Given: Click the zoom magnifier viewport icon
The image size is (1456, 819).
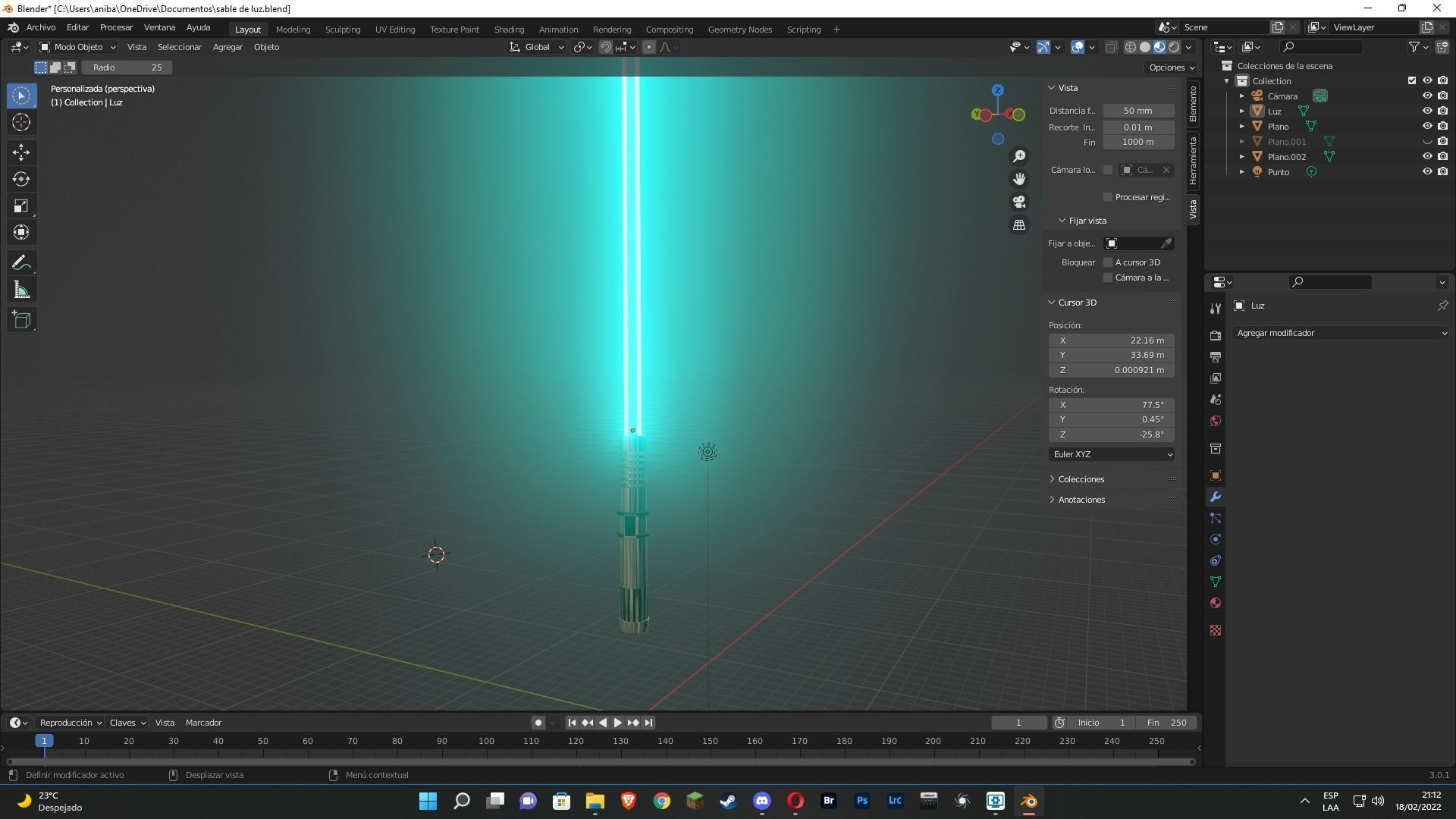Looking at the screenshot, I should 1019,156.
